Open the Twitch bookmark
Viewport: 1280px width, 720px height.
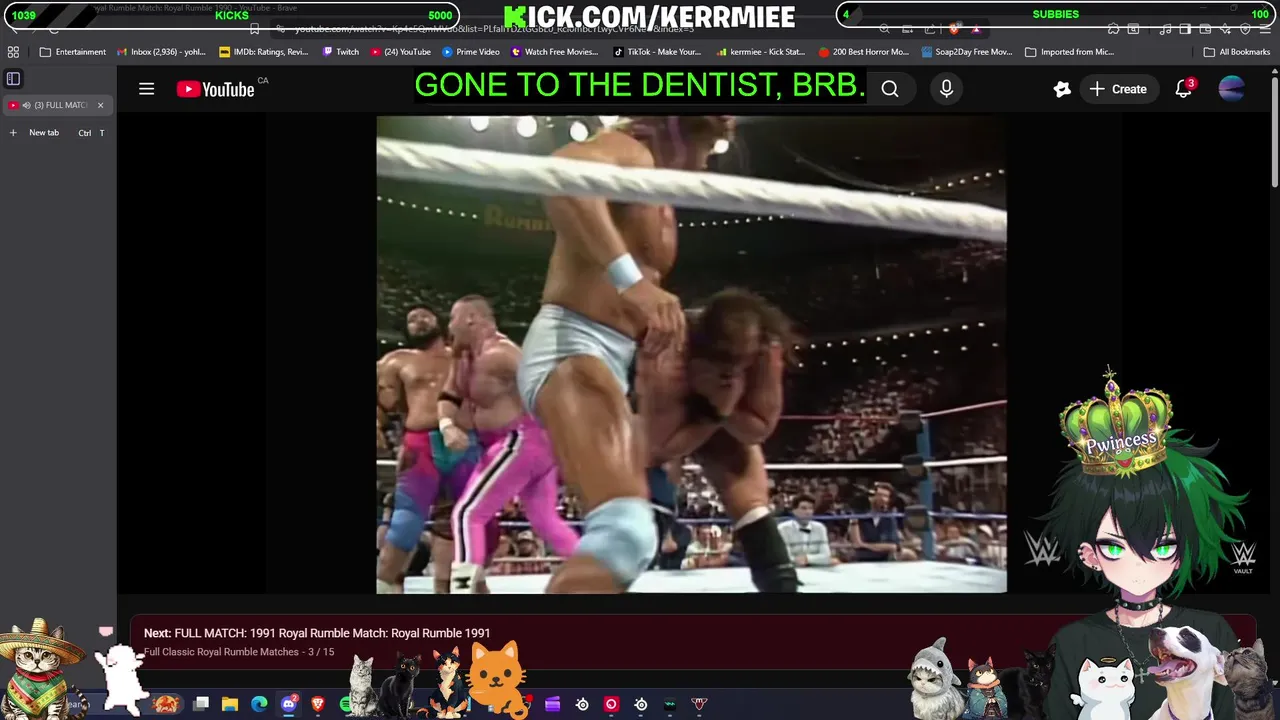pyautogui.click(x=341, y=52)
